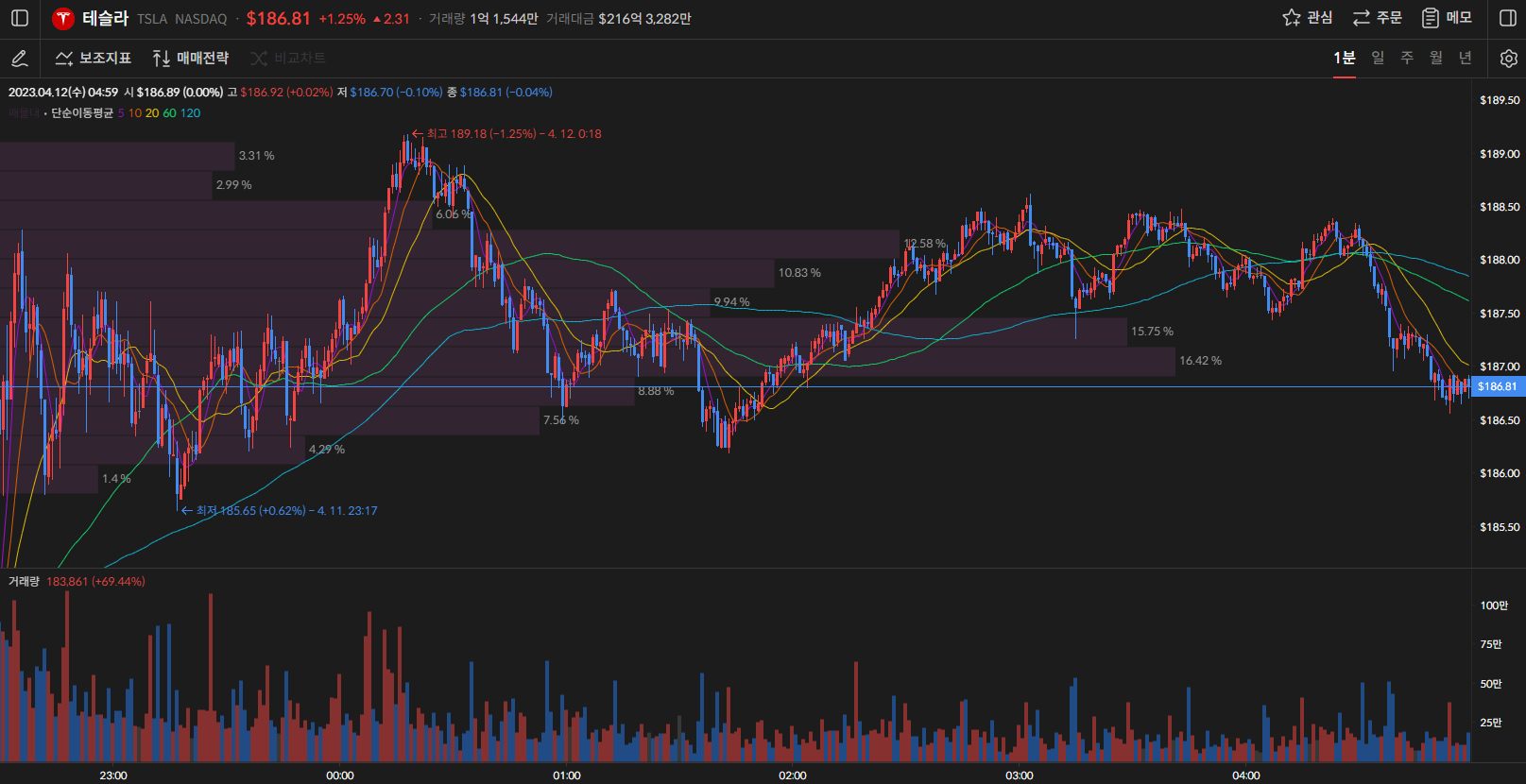Image resolution: width=1526 pixels, height=784 pixels.
Task: Select the blue 120 moving average
Action: click(191, 113)
